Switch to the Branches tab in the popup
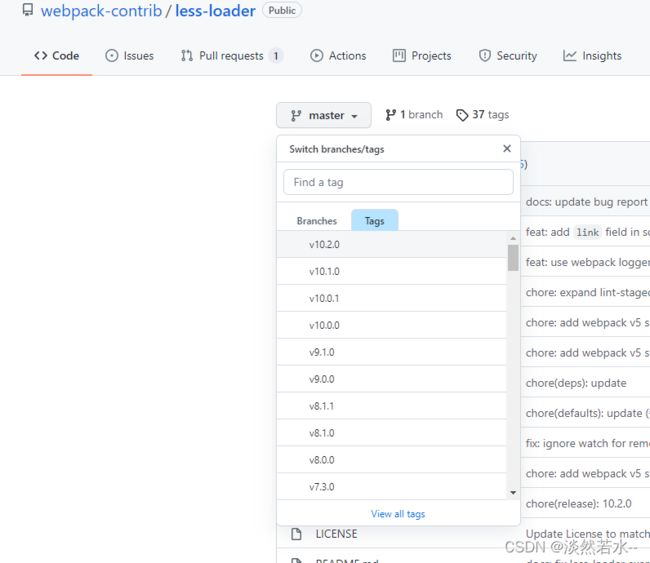This screenshot has height=563, width=650. [x=317, y=221]
